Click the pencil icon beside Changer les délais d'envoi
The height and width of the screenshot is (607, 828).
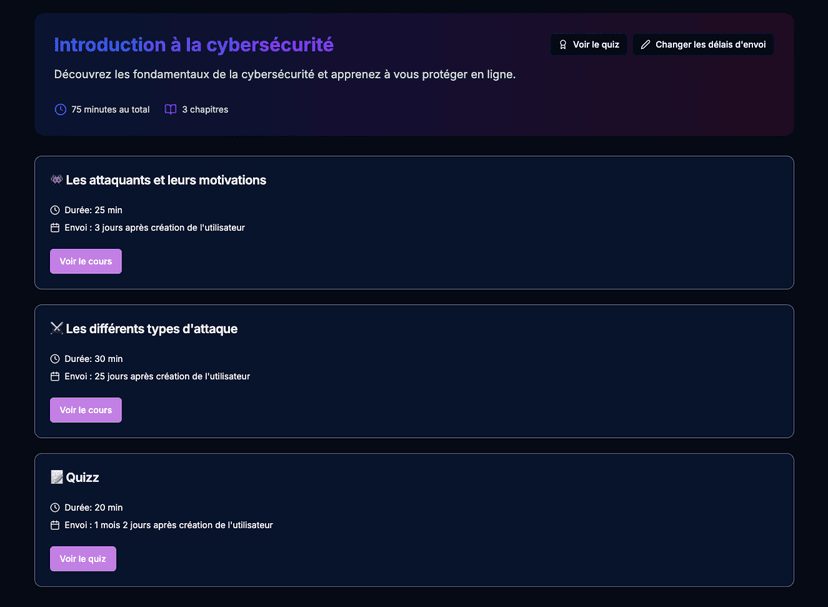coord(645,45)
